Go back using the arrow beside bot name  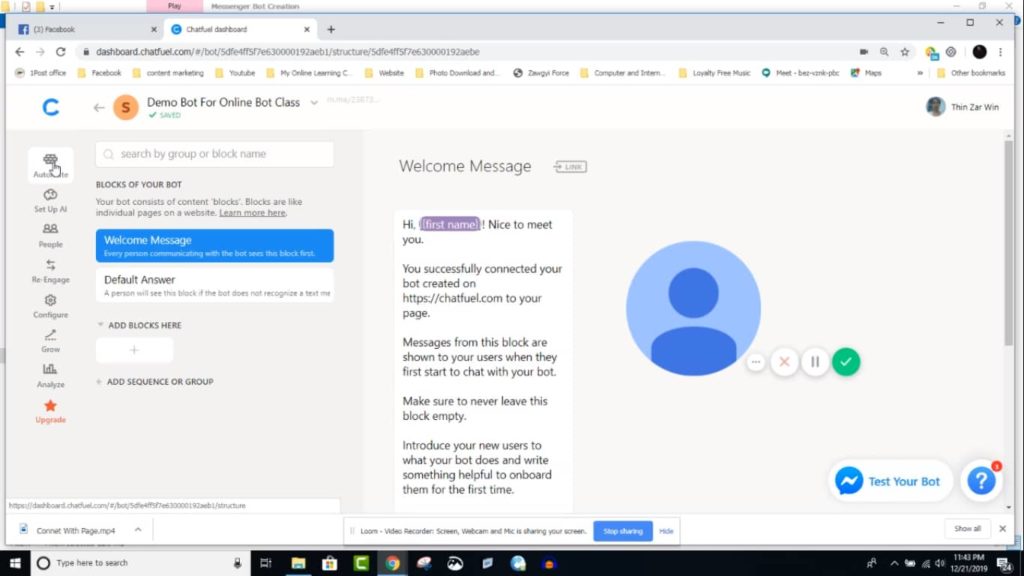pos(99,107)
